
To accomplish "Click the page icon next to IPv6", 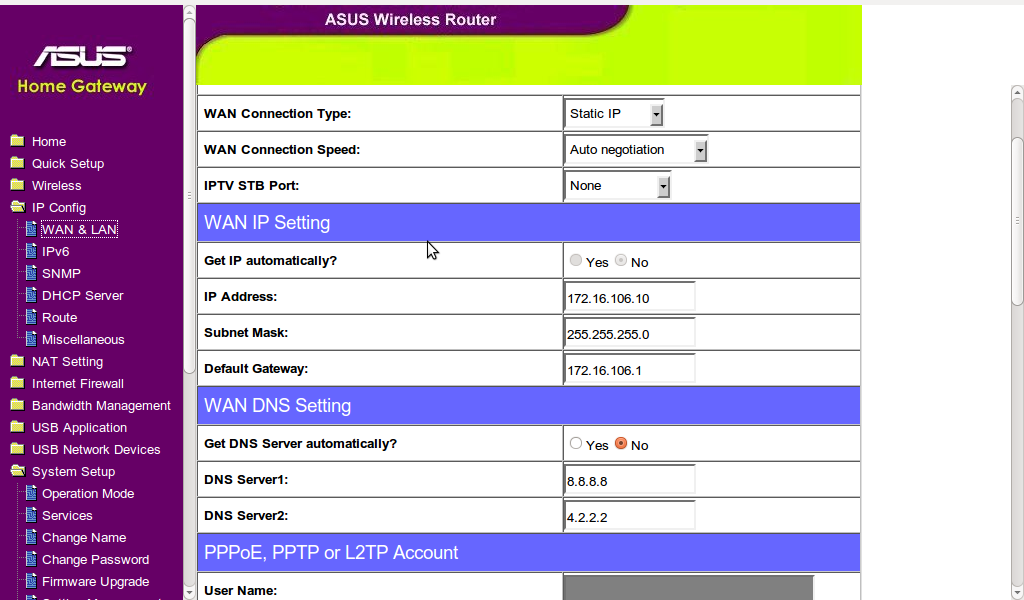I will [x=31, y=251].
